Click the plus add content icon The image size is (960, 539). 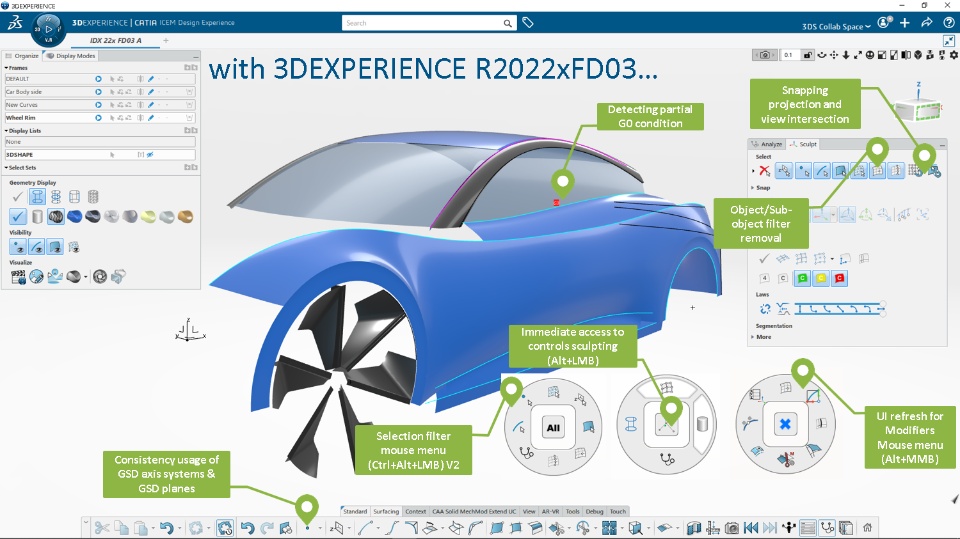tap(905, 23)
